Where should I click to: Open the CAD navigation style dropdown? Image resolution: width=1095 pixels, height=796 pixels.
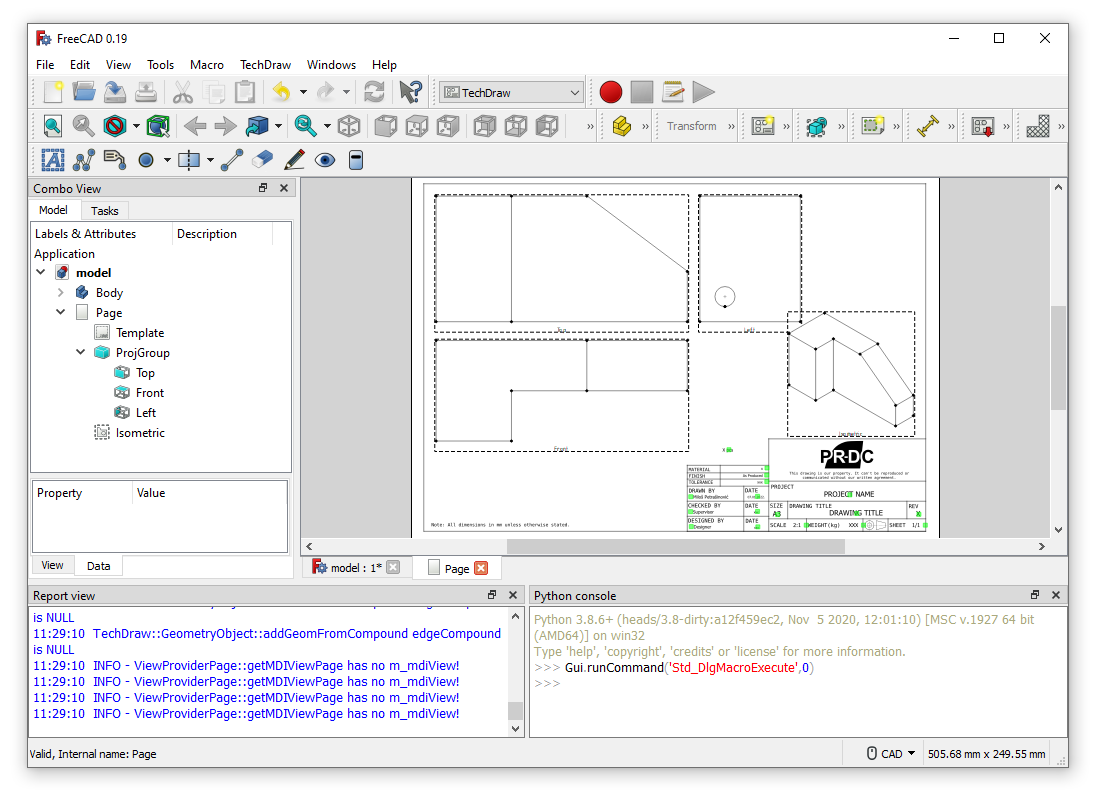pos(890,754)
